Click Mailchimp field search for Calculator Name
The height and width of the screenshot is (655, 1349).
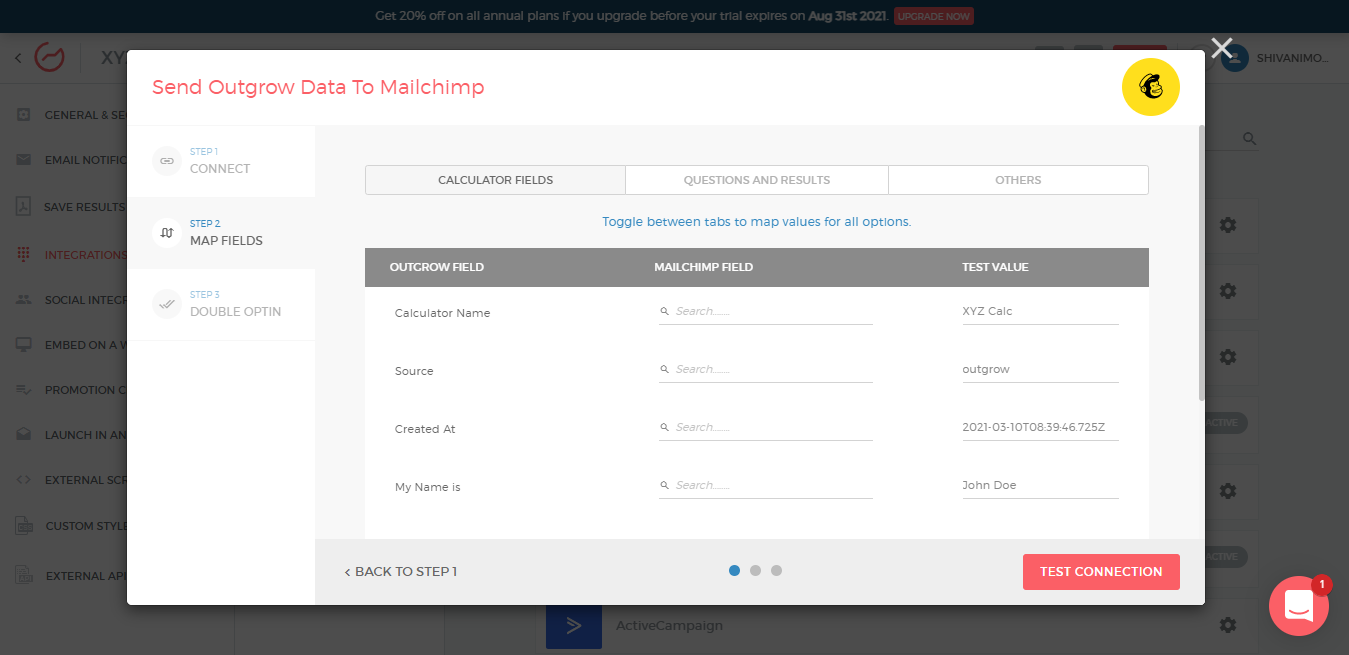[x=766, y=312]
